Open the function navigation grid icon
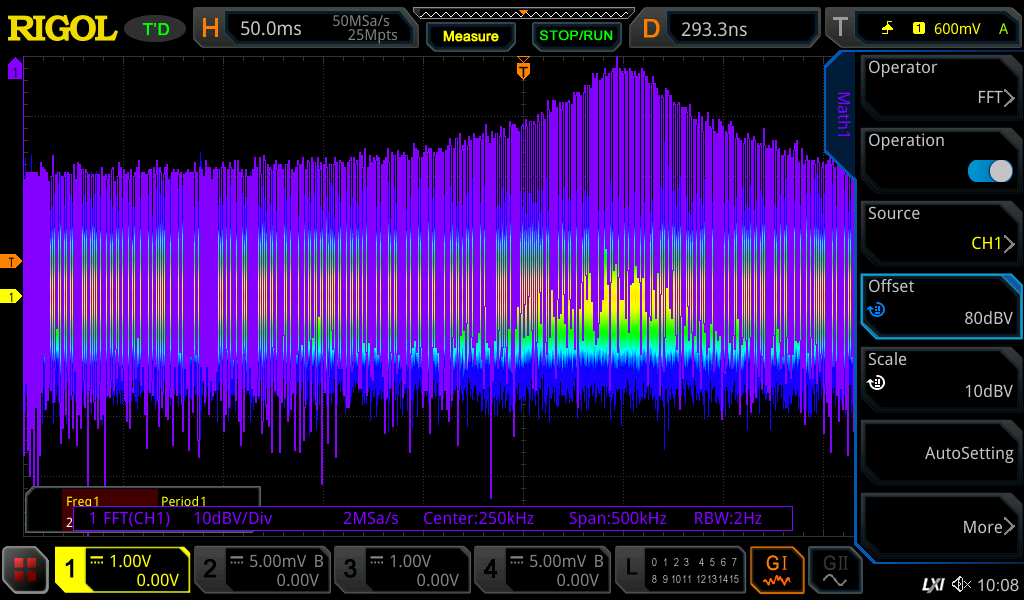This screenshot has height=600, width=1024. pyautogui.click(x=25, y=570)
